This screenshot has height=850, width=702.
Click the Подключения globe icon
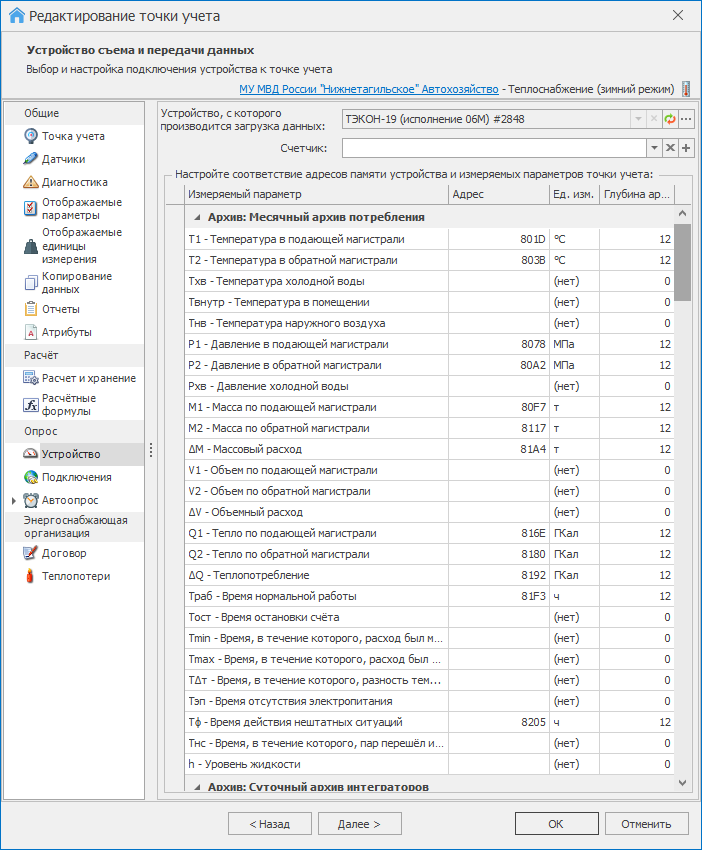31,477
